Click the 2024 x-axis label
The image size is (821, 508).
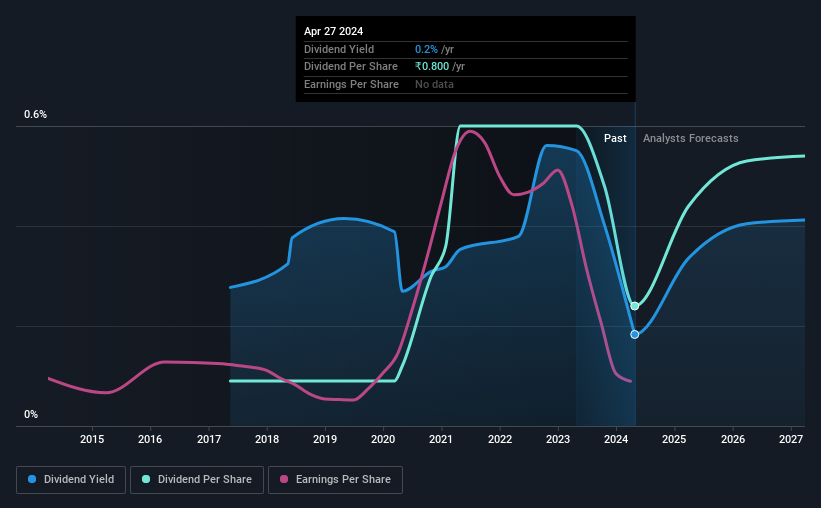(x=616, y=439)
